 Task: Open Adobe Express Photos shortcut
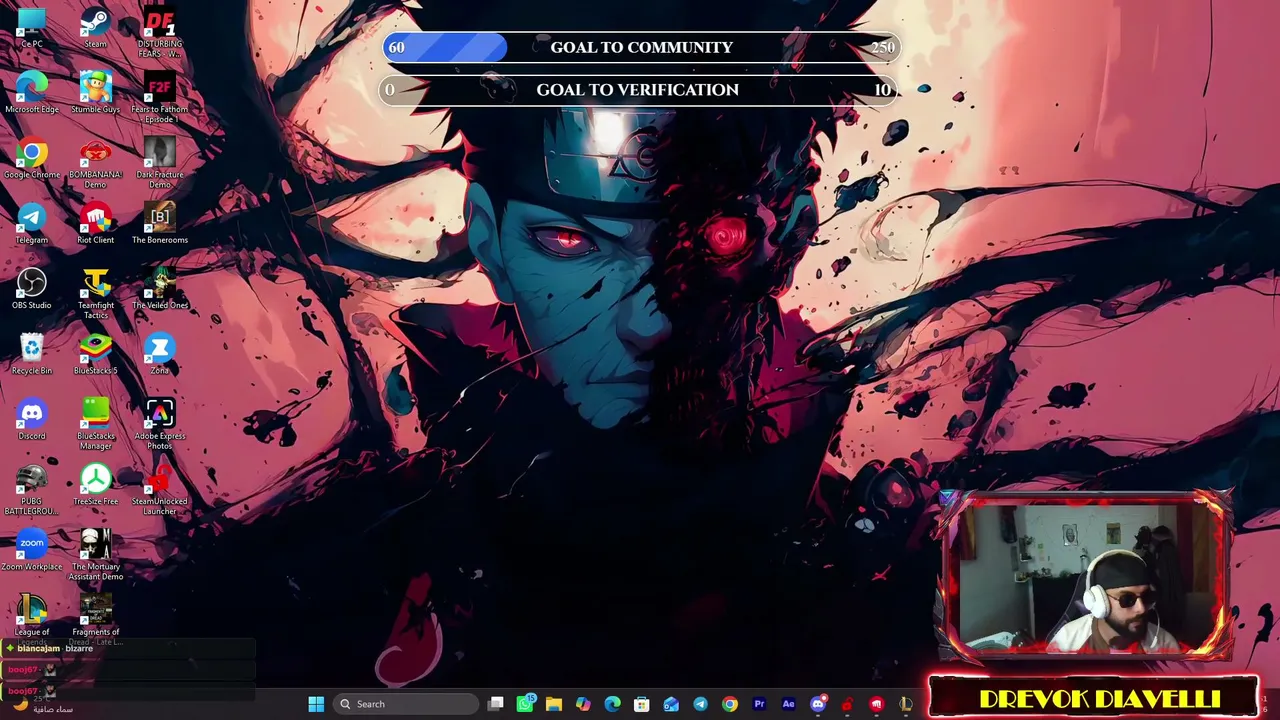160,425
